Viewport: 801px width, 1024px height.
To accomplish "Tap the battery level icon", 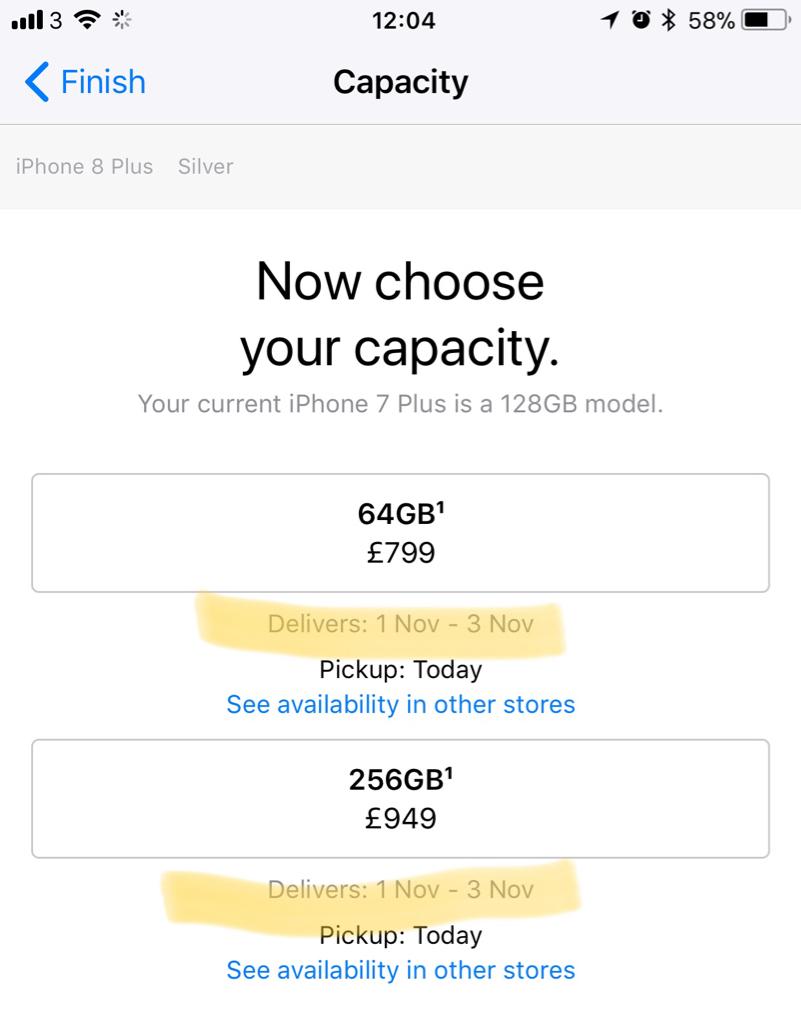I will pyautogui.click(x=766, y=20).
